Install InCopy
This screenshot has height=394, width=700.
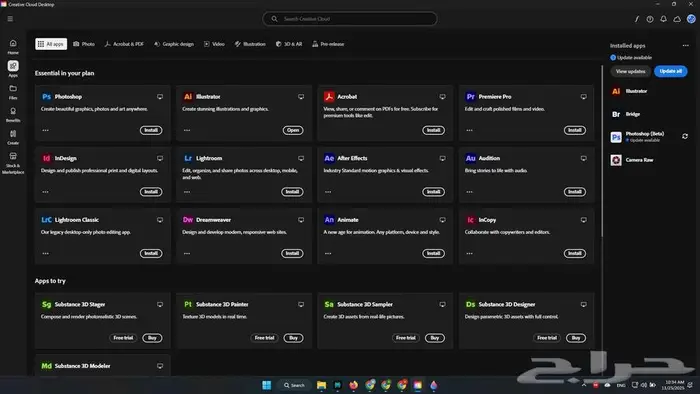(x=575, y=253)
